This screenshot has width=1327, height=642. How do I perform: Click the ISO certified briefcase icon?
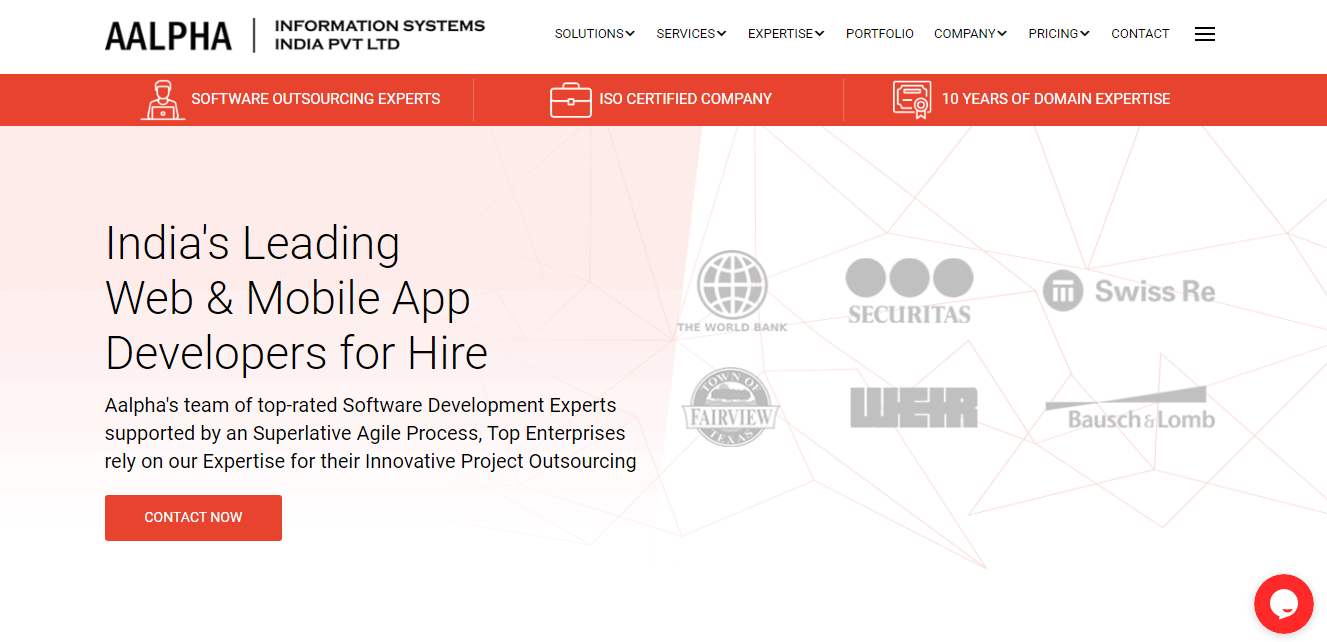571,100
